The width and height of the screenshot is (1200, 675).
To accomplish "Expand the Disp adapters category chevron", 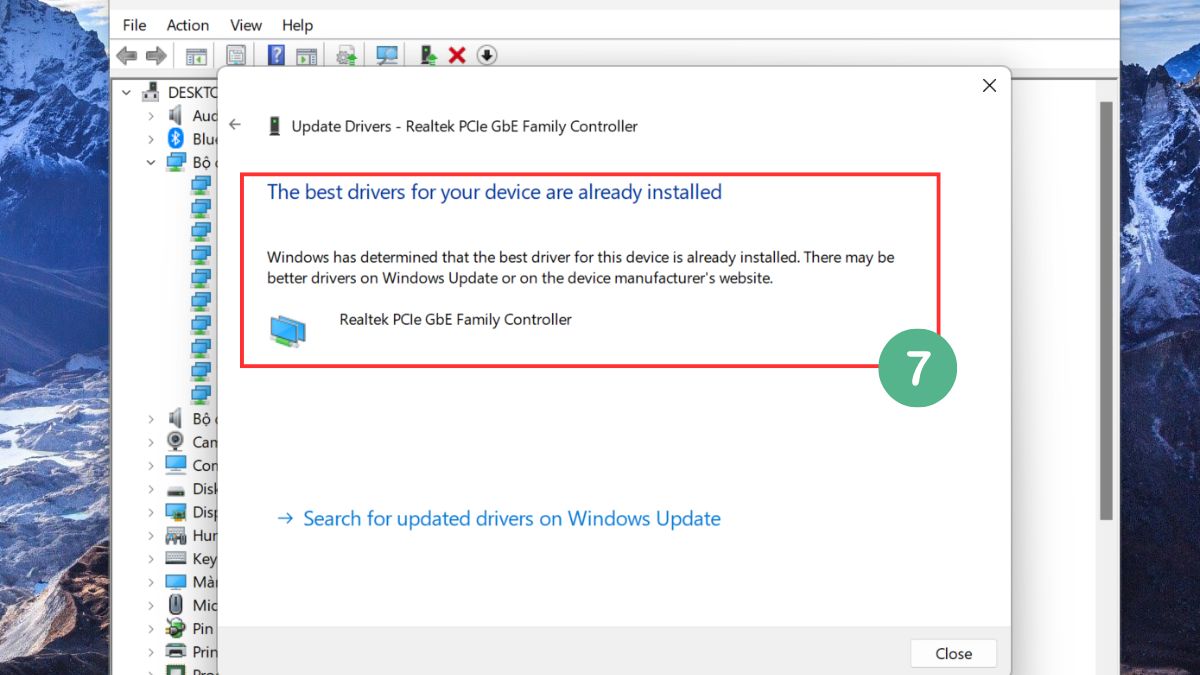I will [151, 512].
